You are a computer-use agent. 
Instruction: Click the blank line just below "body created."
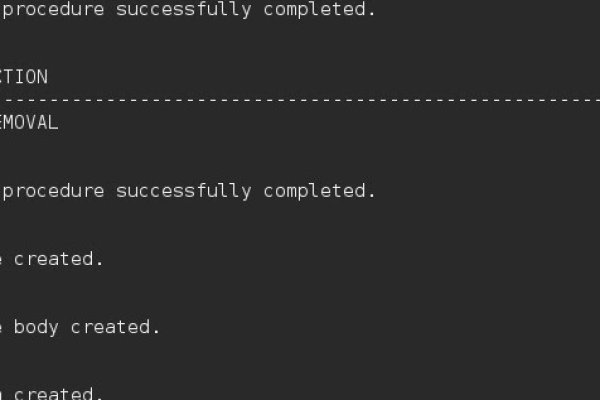[x=200, y=360]
